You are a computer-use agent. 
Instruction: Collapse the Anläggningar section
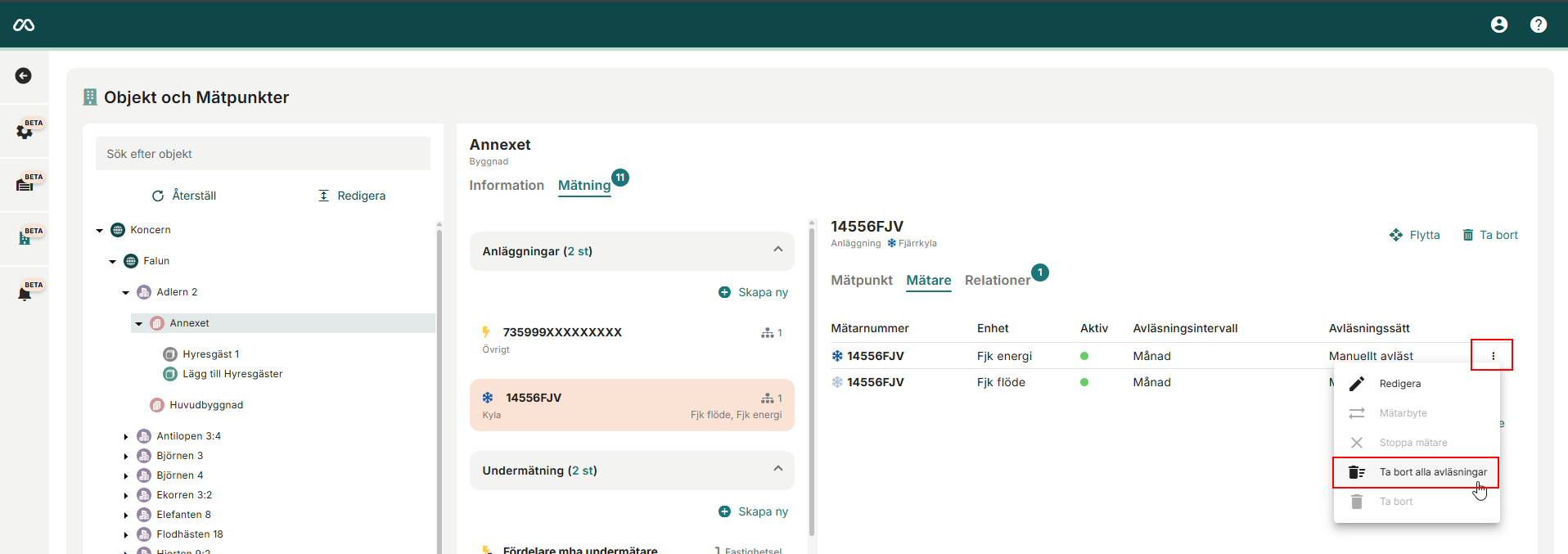click(777, 250)
